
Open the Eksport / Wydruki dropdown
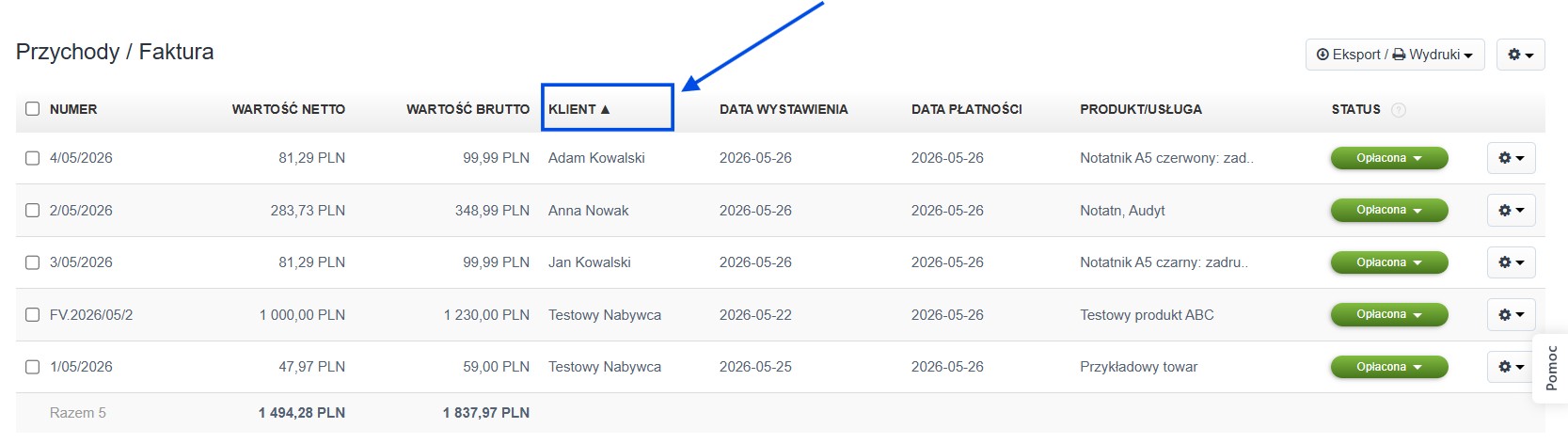click(1394, 55)
